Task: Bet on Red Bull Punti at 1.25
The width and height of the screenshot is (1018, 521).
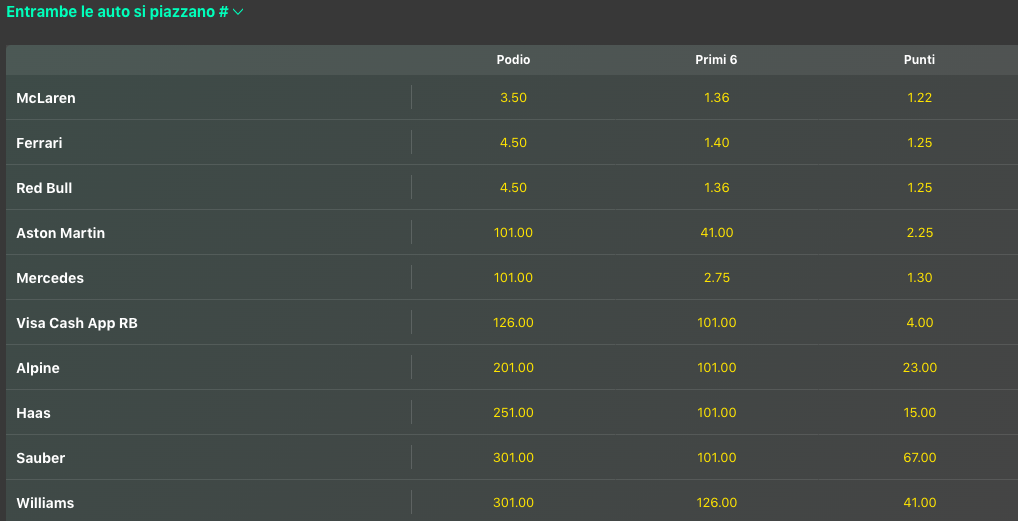Action: click(919, 188)
